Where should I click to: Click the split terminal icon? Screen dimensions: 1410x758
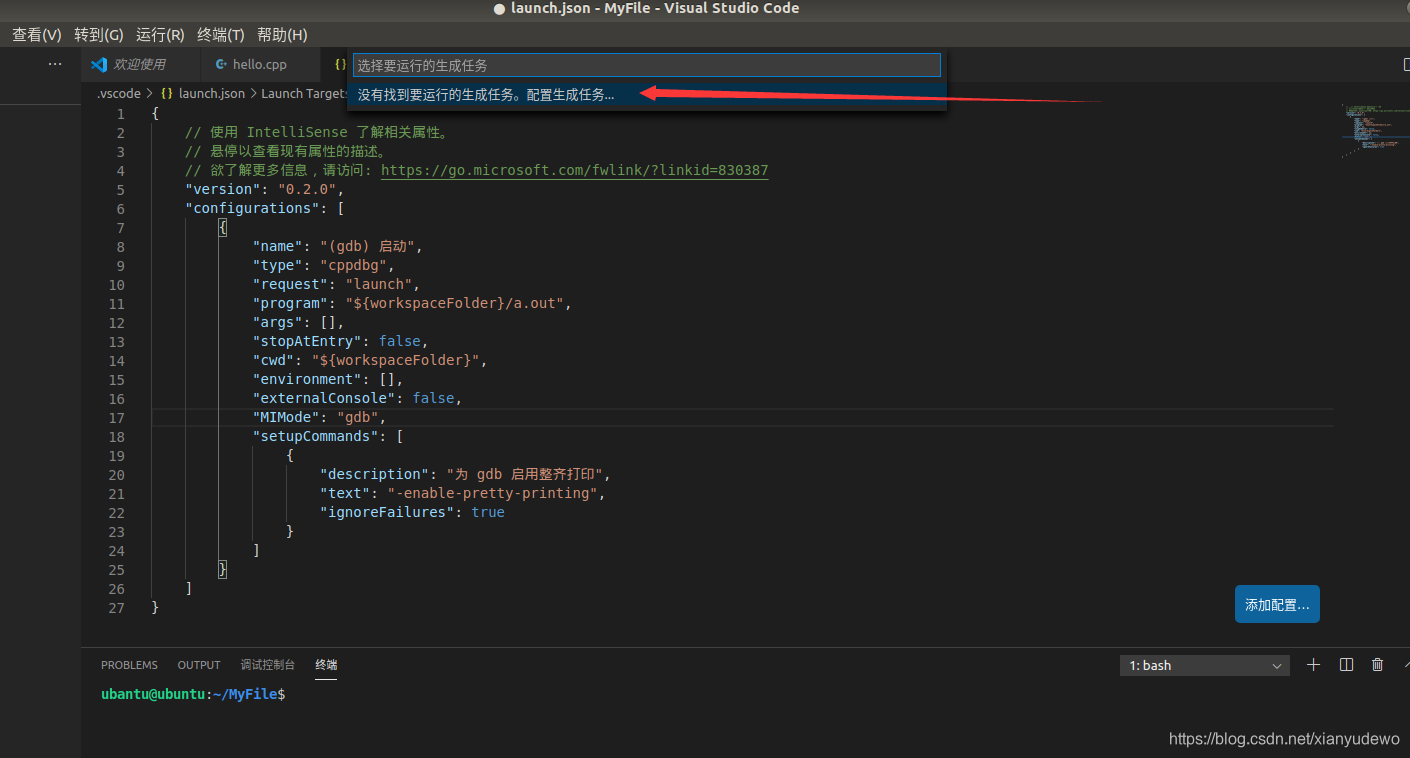tap(1346, 665)
